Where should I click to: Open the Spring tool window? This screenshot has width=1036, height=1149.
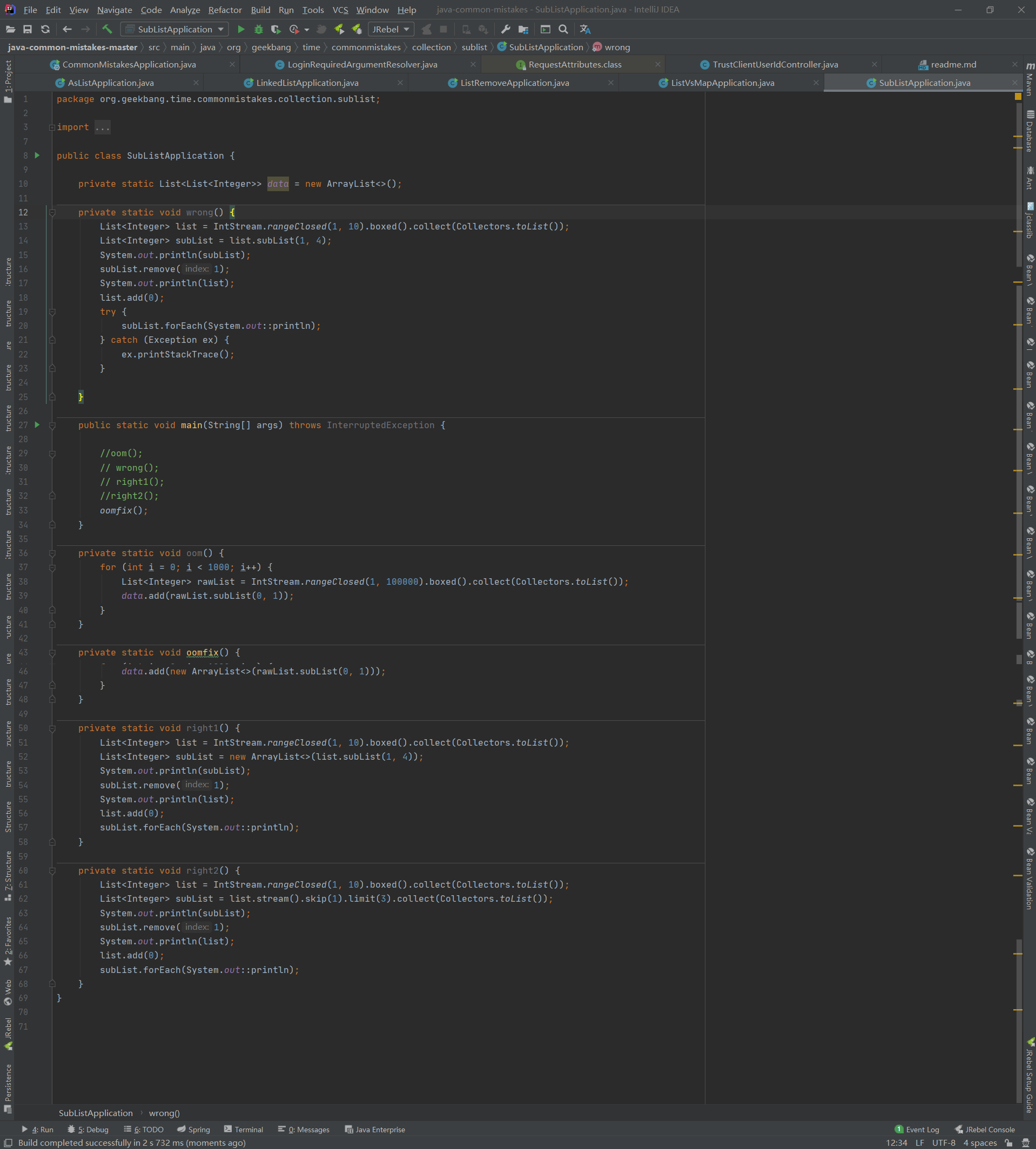(x=193, y=1130)
